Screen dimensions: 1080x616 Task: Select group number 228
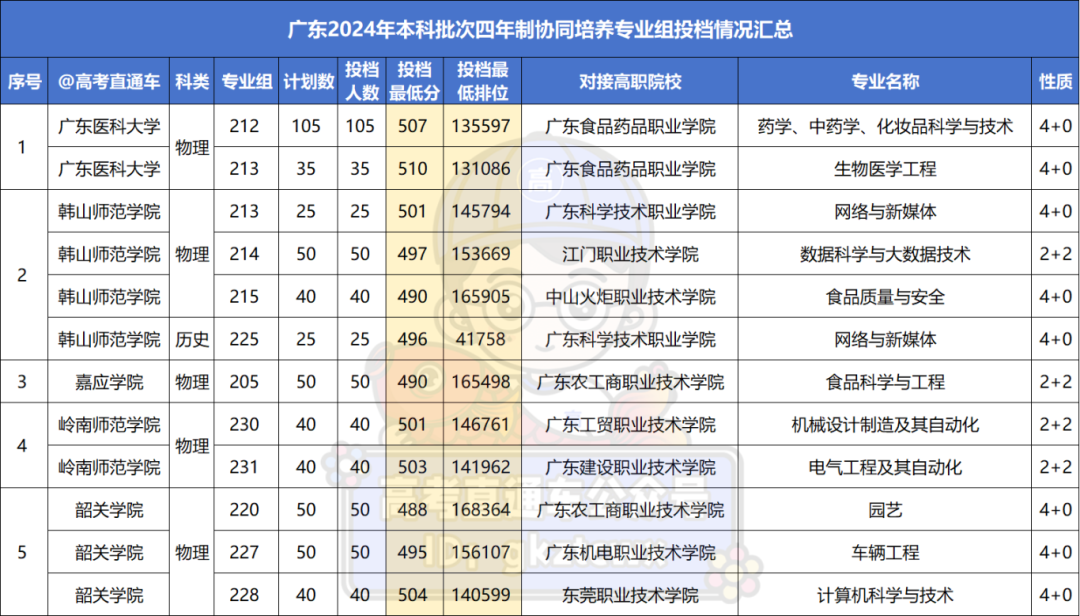click(244, 595)
